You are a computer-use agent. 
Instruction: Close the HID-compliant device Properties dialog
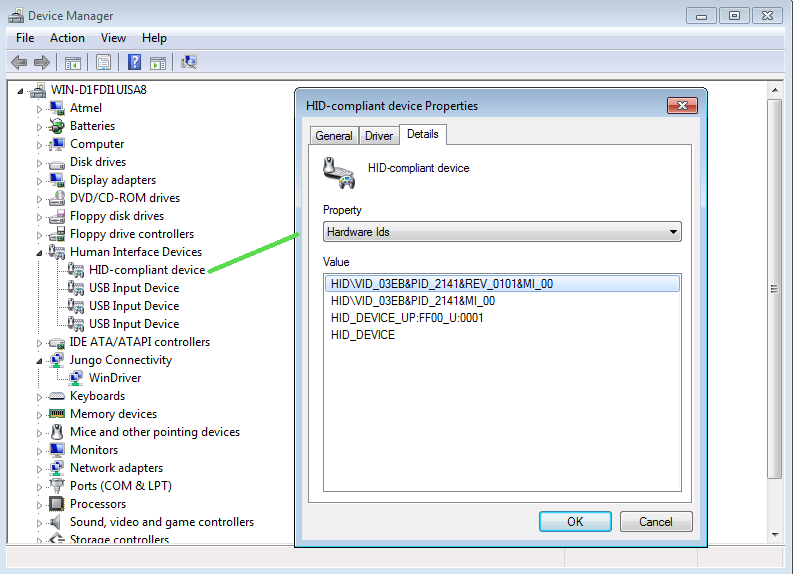coord(682,105)
